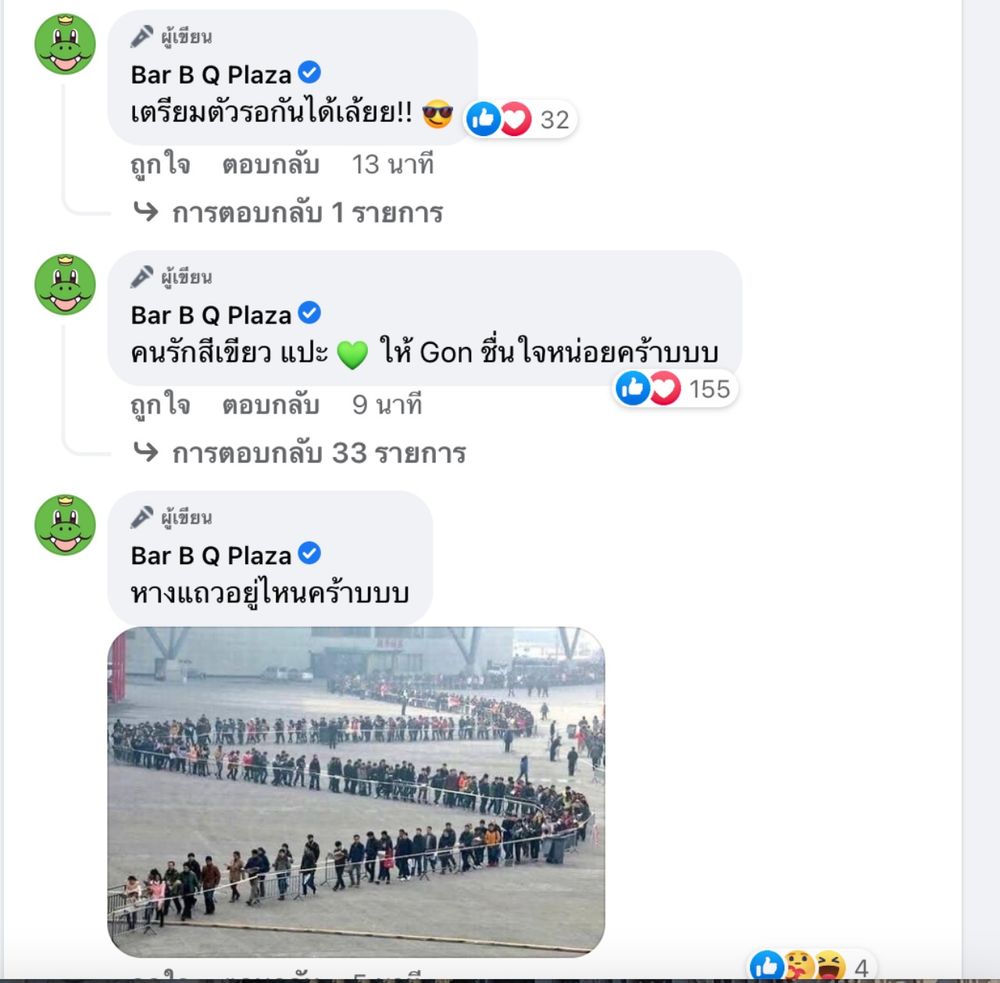1000x983 pixels.
Task: Open the Bar B Q Plaza name on the second comment
Action: point(211,315)
